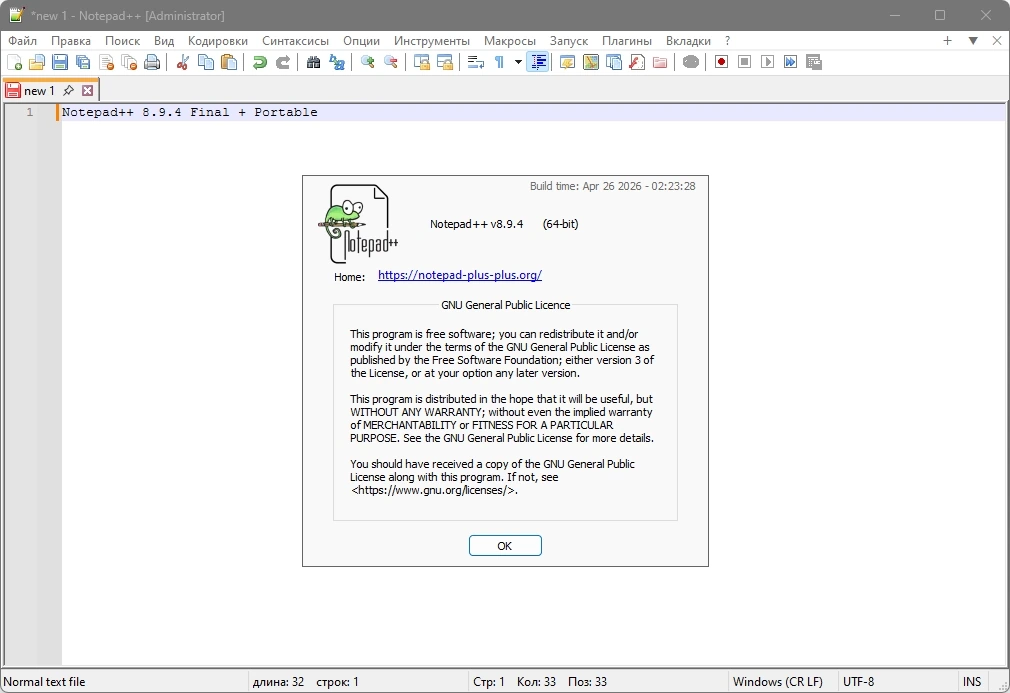1010x693 pixels.
Task: Open the Инструменты menu
Action: [x=432, y=41]
